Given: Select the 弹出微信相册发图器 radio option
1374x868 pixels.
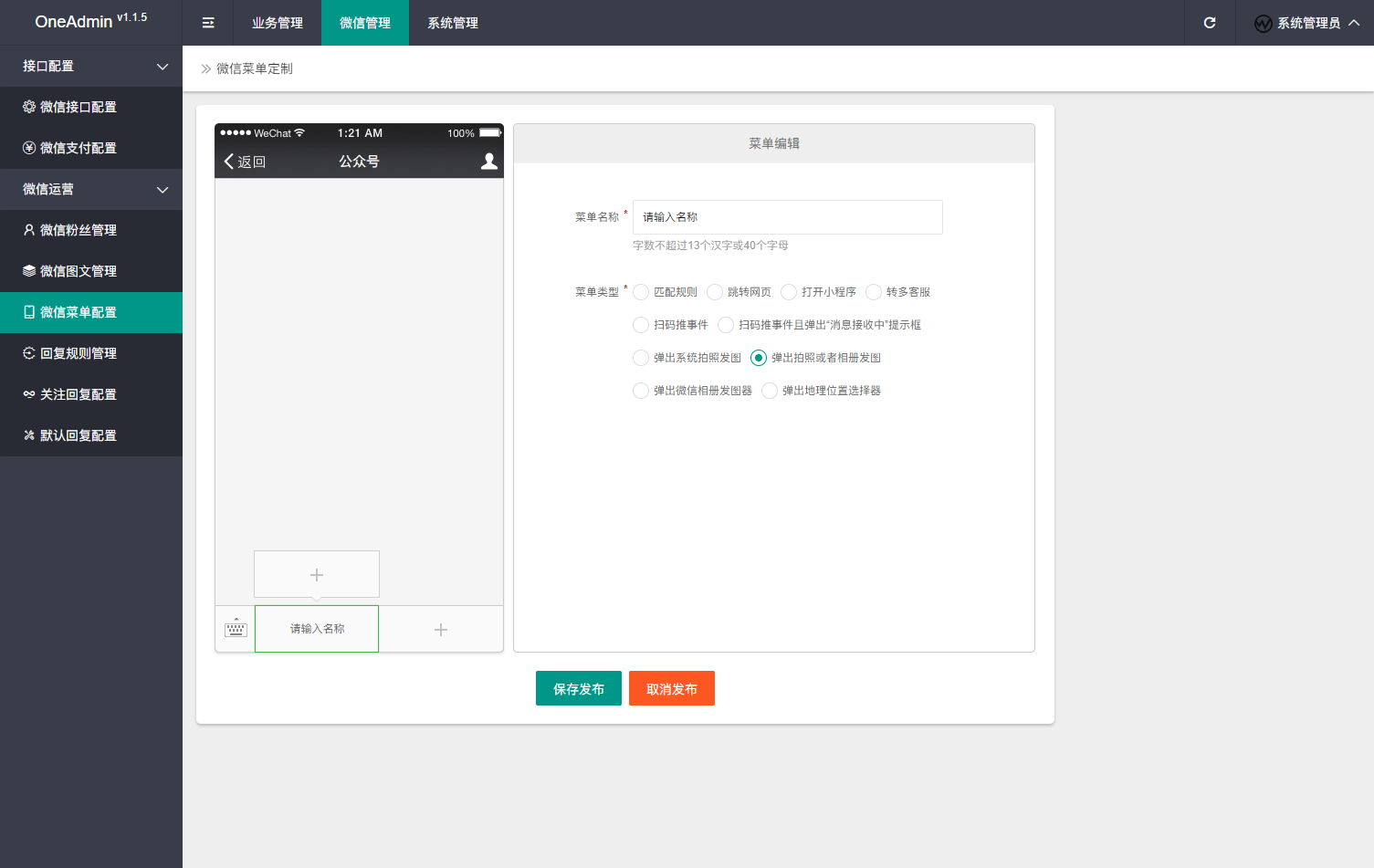Looking at the screenshot, I should coord(641,391).
